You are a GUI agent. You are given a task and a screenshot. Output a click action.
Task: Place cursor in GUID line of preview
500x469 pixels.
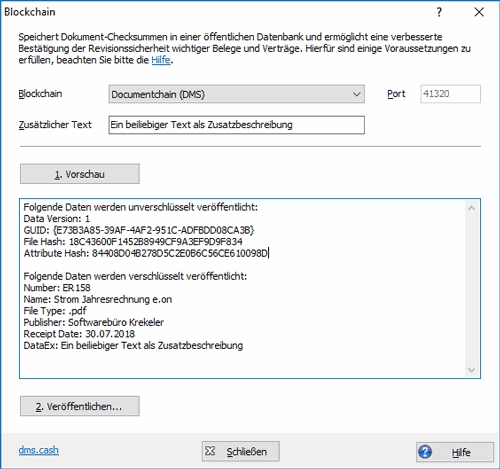click(x=139, y=230)
